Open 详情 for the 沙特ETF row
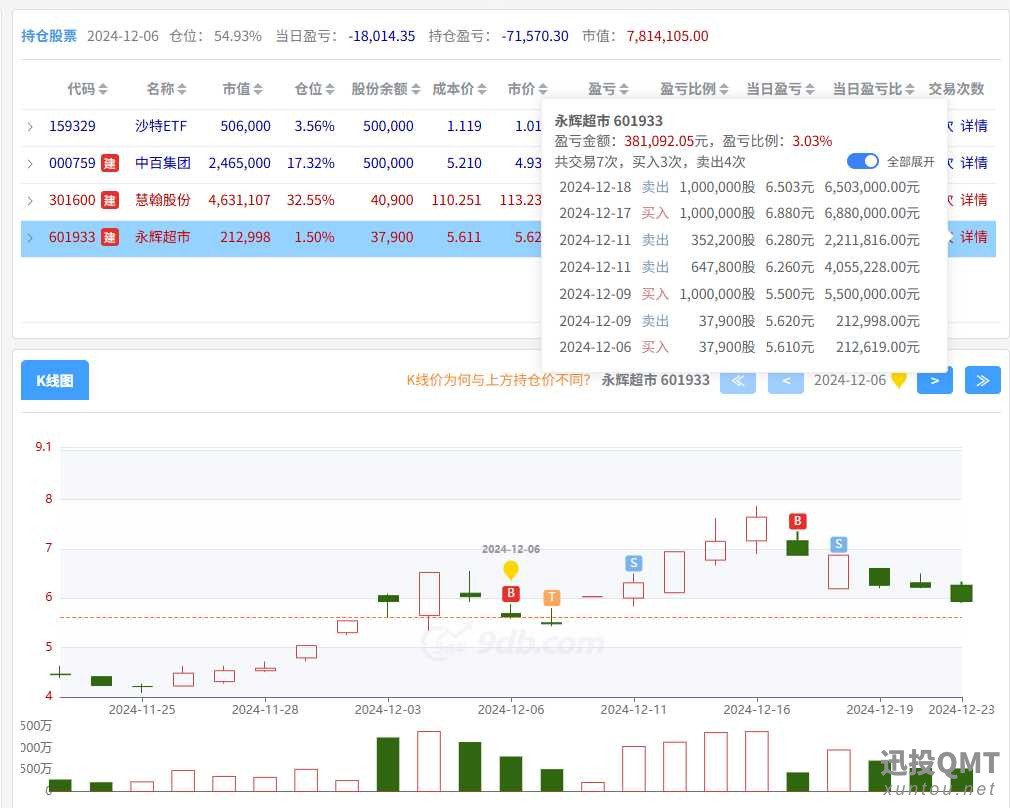Image resolution: width=1010 pixels, height=808 pixels. click(973, 126)
